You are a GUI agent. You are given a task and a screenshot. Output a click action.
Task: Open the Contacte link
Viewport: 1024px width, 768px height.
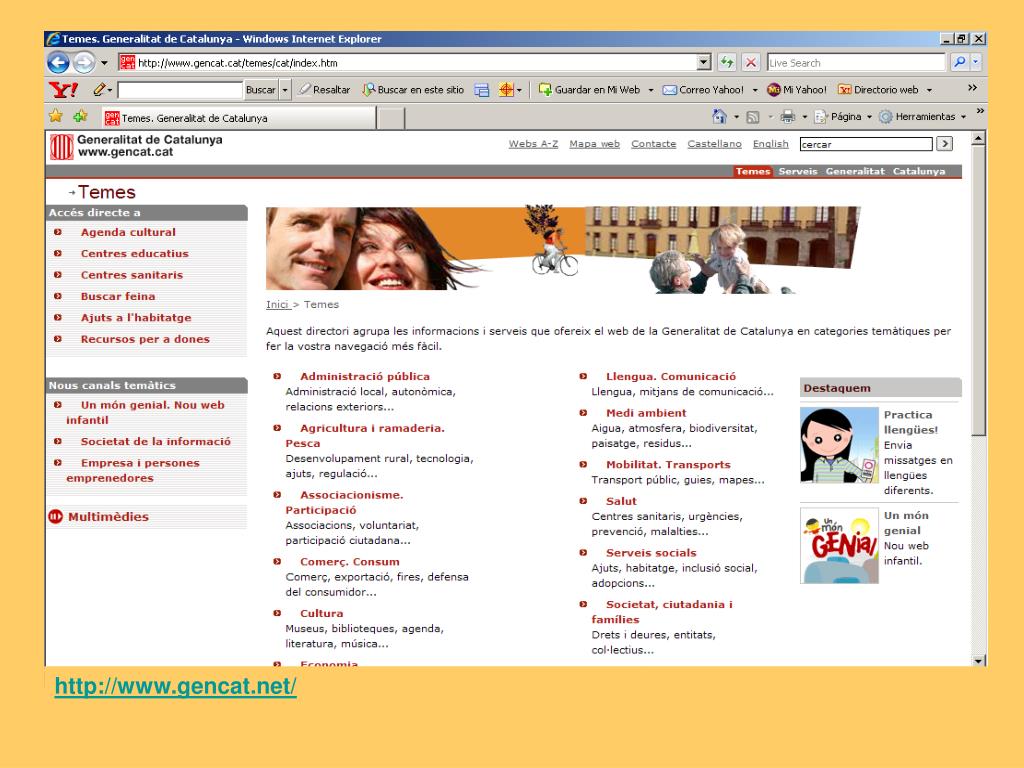pyautogui.click(x=653, y=144)
